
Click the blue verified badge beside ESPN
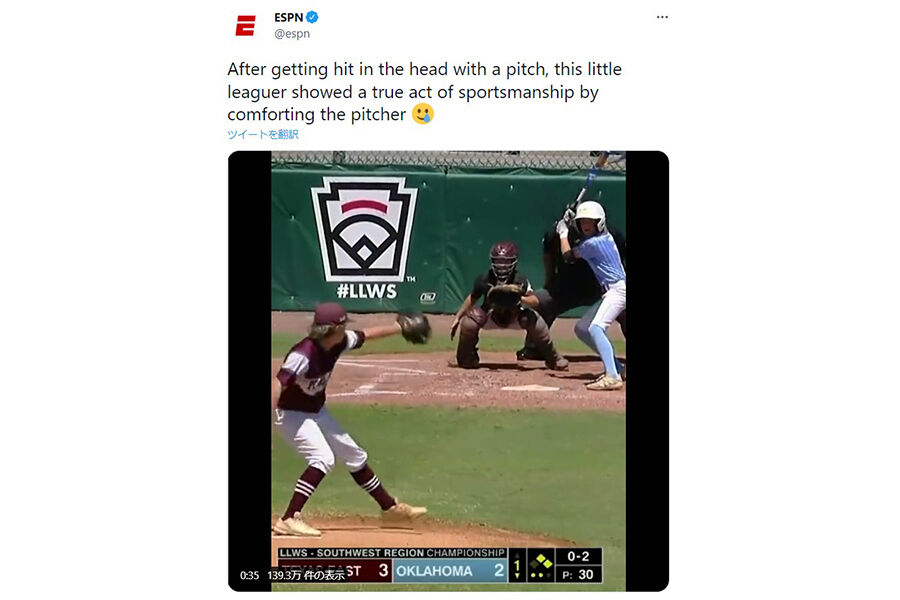coord(312,17)
